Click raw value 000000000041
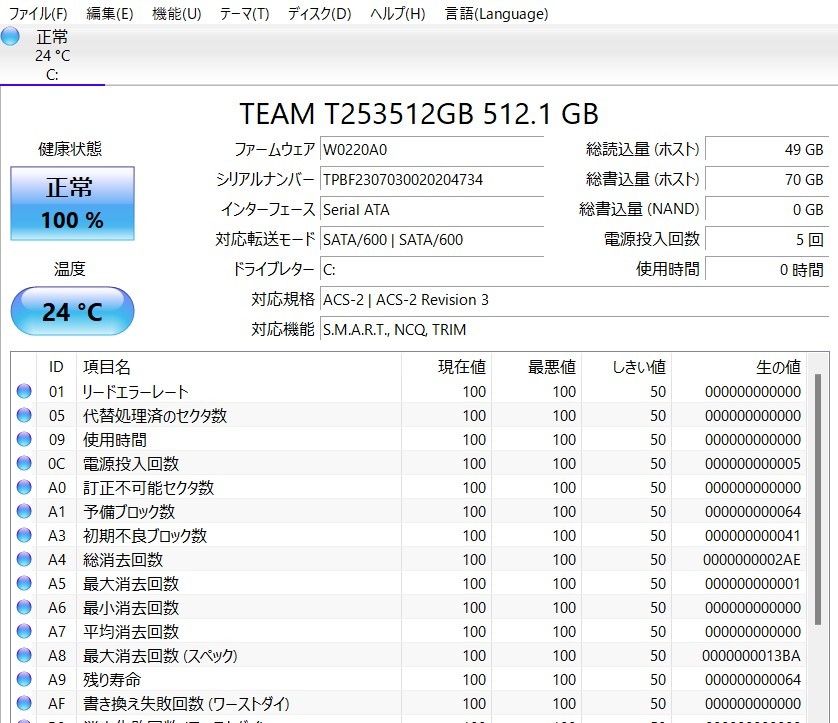The width and height of the screenshot is (838, 723). click(x=753, y=536)
